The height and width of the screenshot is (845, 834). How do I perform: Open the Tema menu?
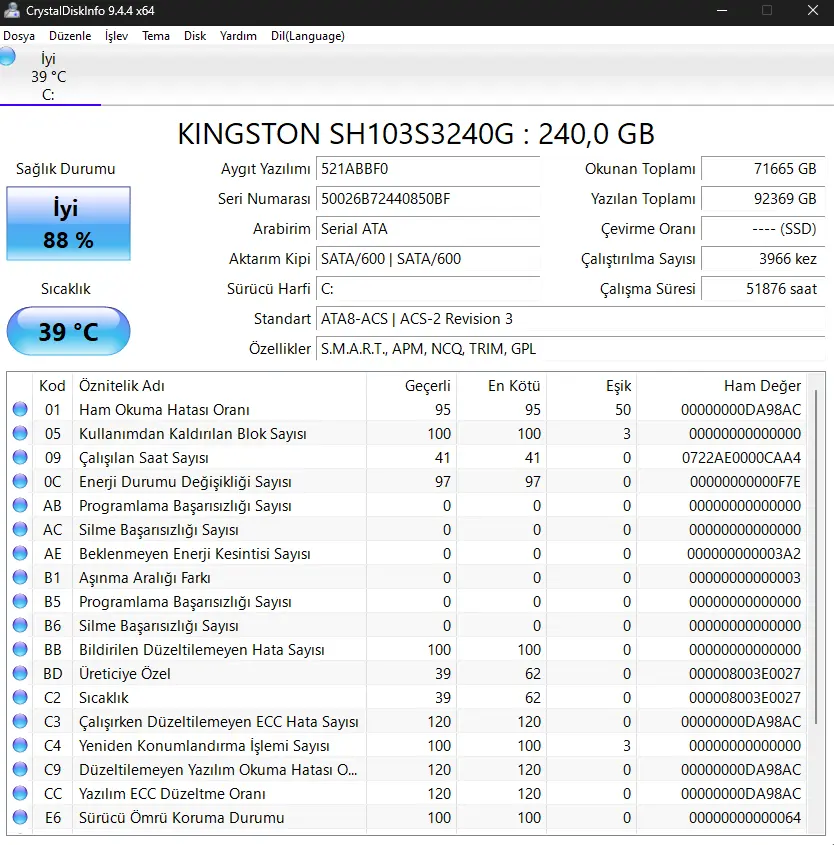click(156, 36)
